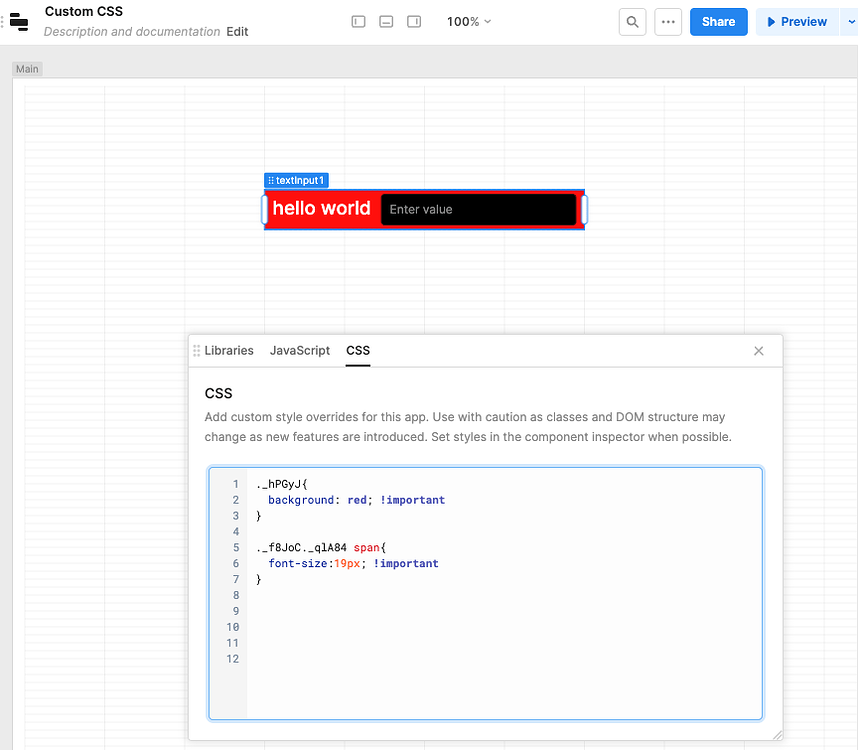Select the textInput1 component on the canvas
Viewport: 858px width, 750px height.
click(x=322, y=209)
